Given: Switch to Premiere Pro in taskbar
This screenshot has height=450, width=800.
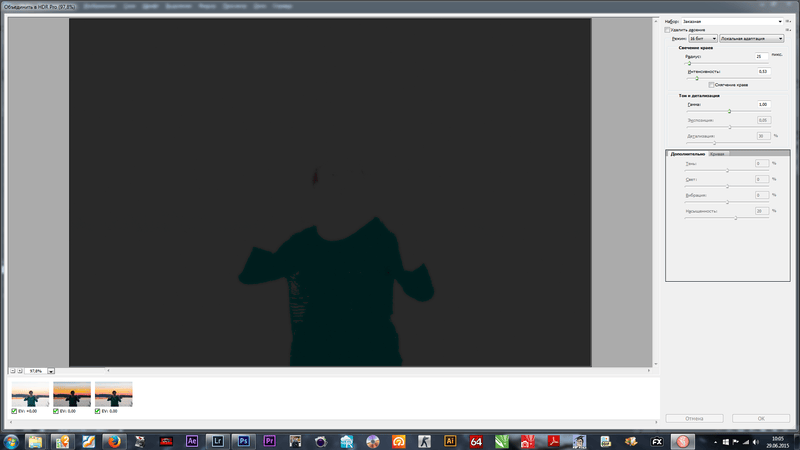Looking at the screenshot, I should (269, 440).
